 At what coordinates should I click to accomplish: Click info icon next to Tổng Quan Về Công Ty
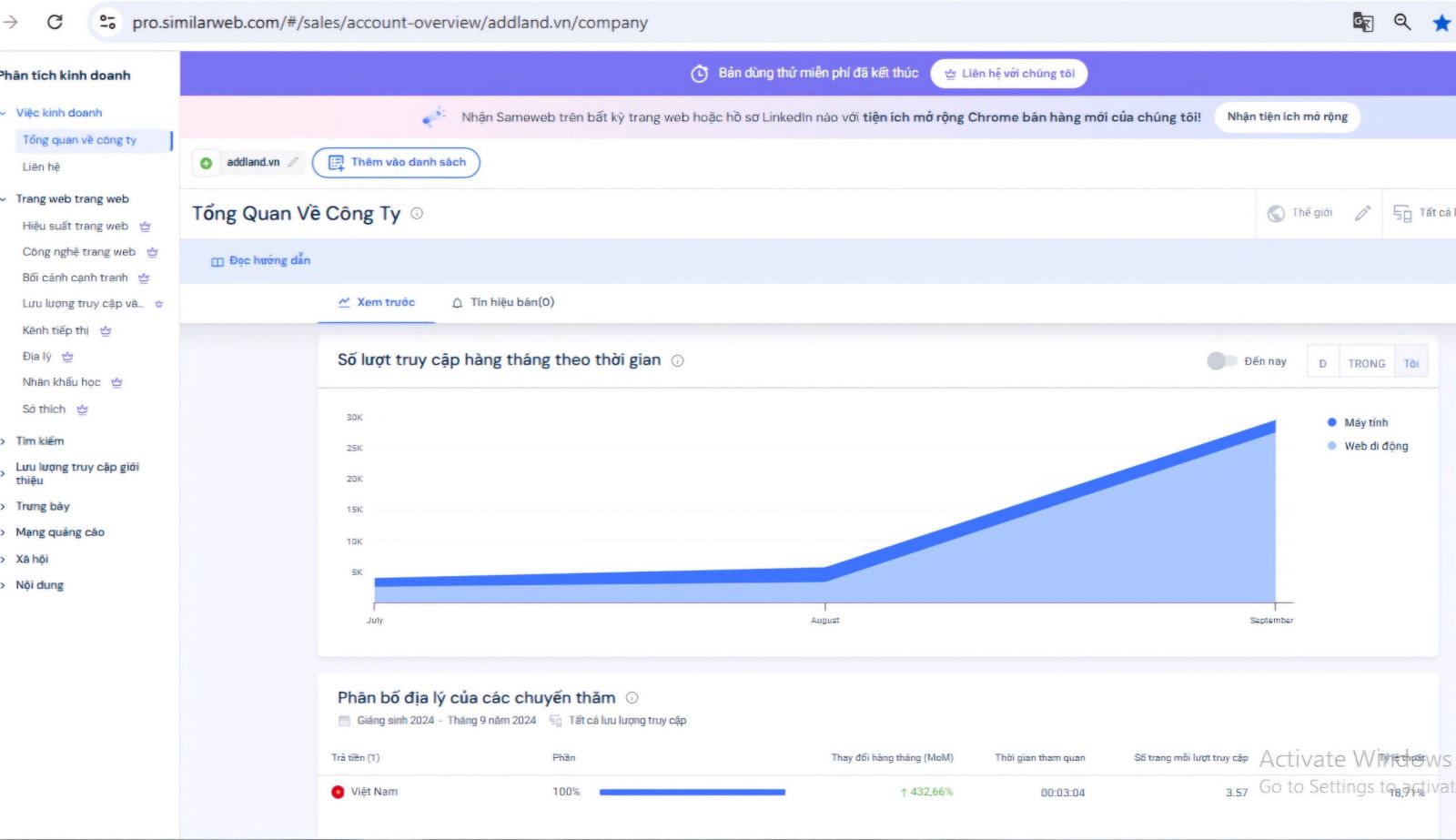click(417, 214)
